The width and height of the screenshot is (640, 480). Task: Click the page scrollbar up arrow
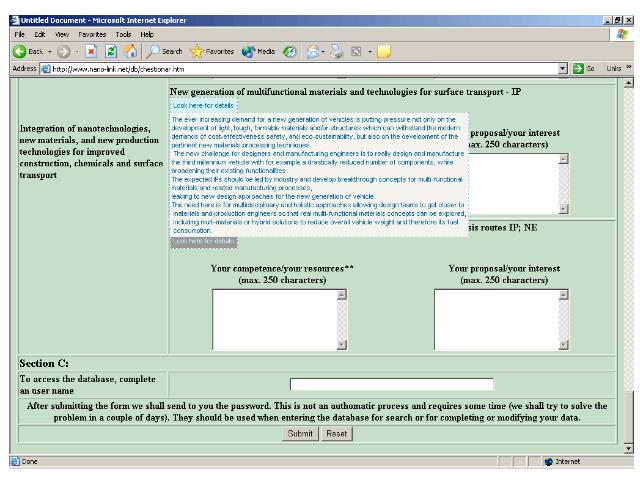(x=629, y=83)
